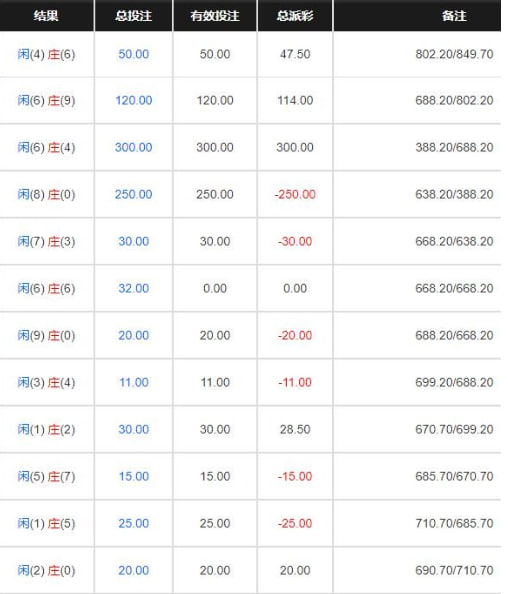The width and height of the screenshot is (508, 594).
Task: Open the 15.00 total bet link
Action: pos(134,476)
